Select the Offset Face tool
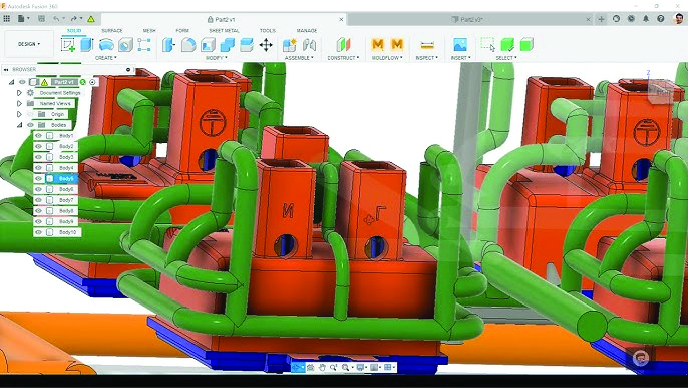 tap(247, 45)
